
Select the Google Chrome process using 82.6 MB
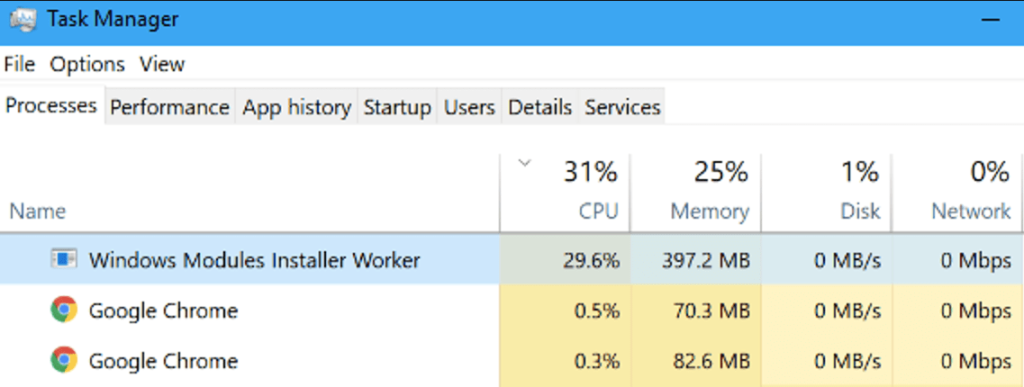click(512, 360)
